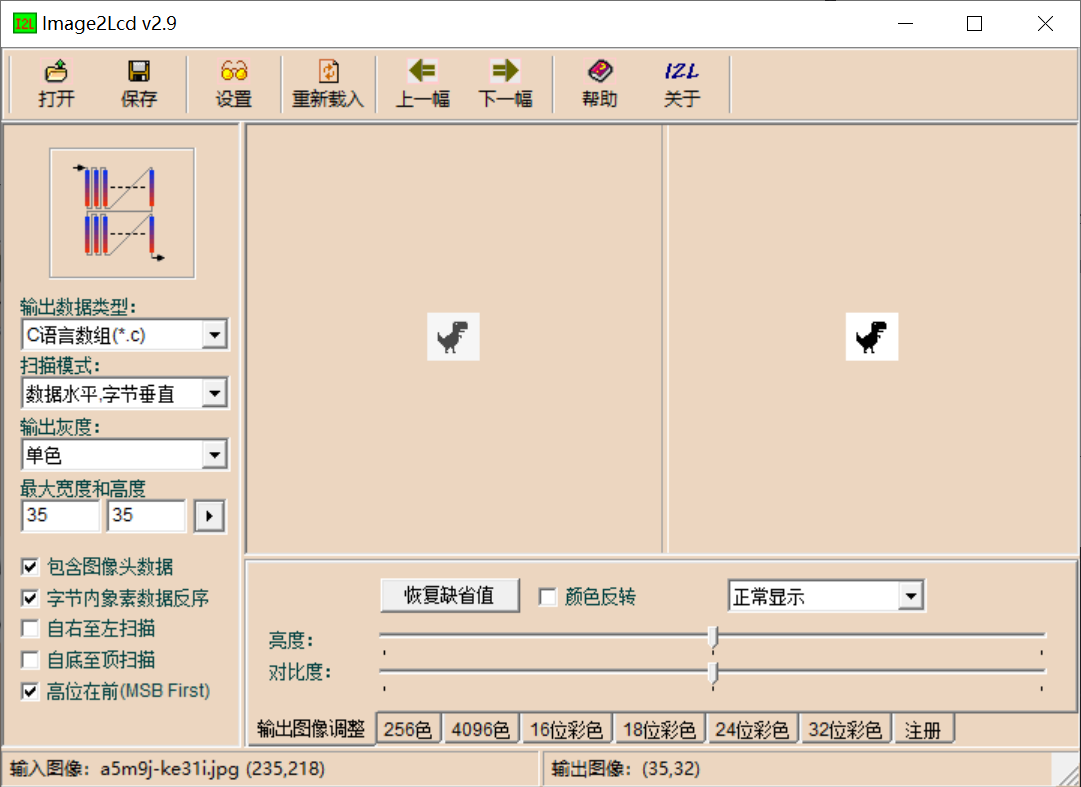
Task: Click the 重新载入 (Reload) icon
Action: [328, 71]
